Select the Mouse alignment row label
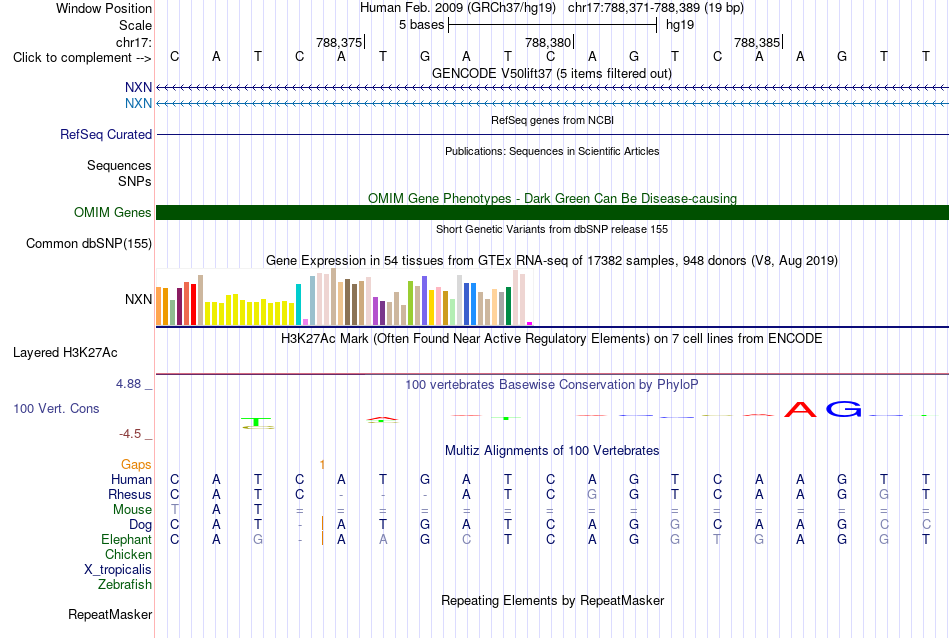This screenshot has width=950, height=638. (x=132, y=510)
